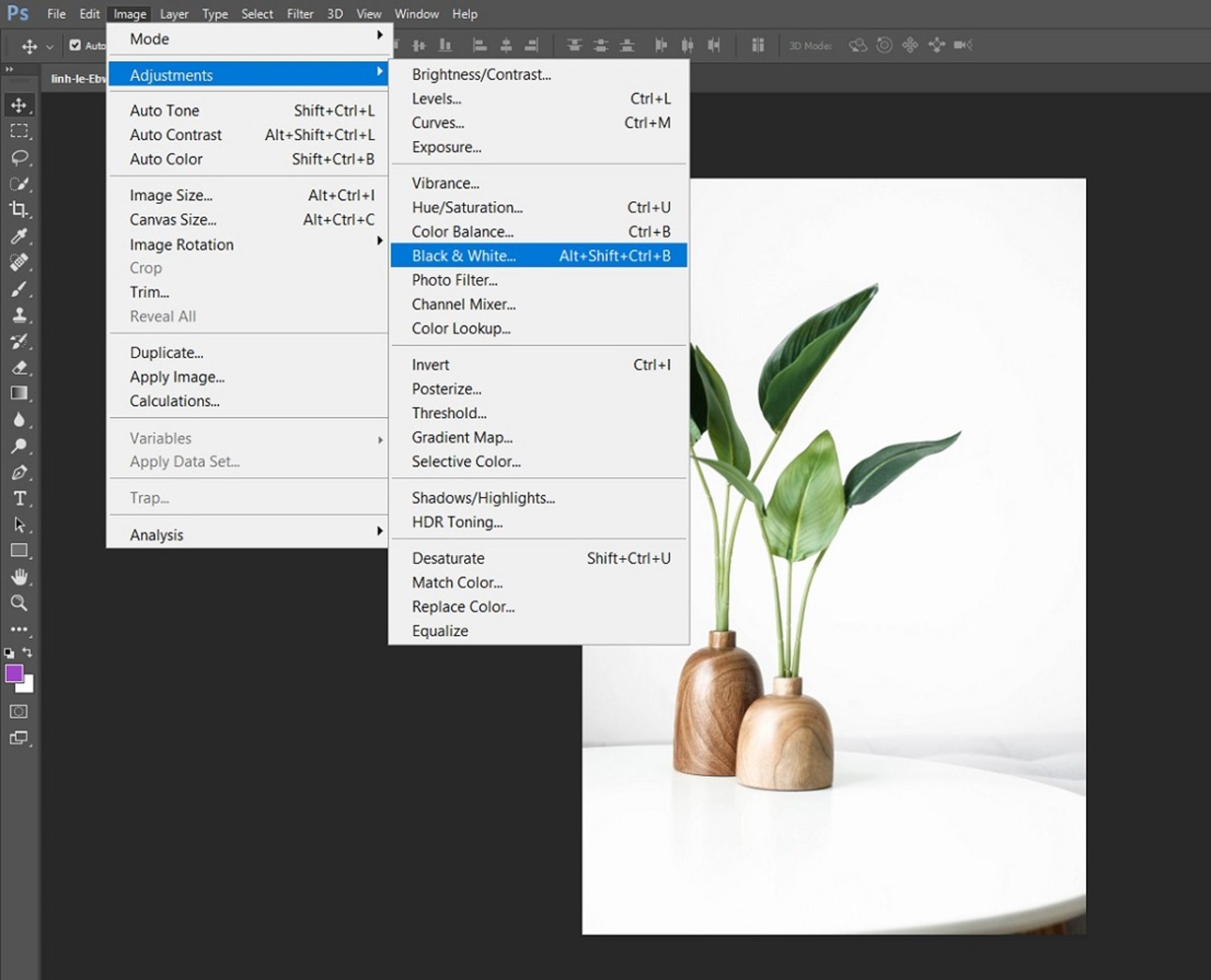Choose the Brush tool
Image resolution: width=1211 pixels, height=980 pixels.
(19, 289)
